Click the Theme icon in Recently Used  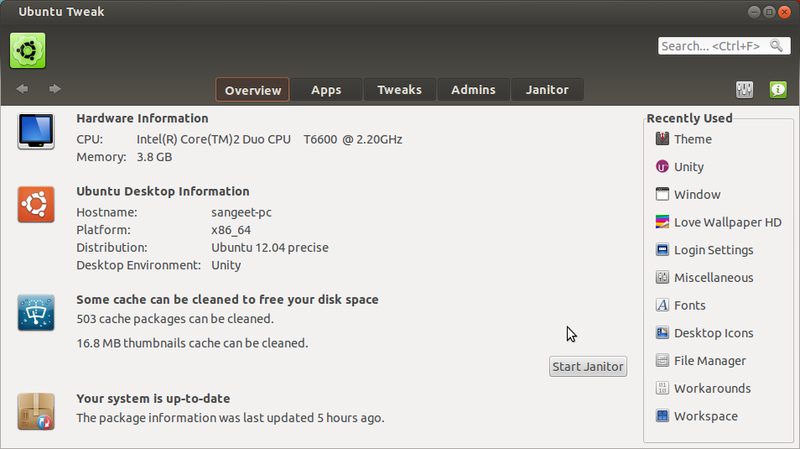(662, 139)
